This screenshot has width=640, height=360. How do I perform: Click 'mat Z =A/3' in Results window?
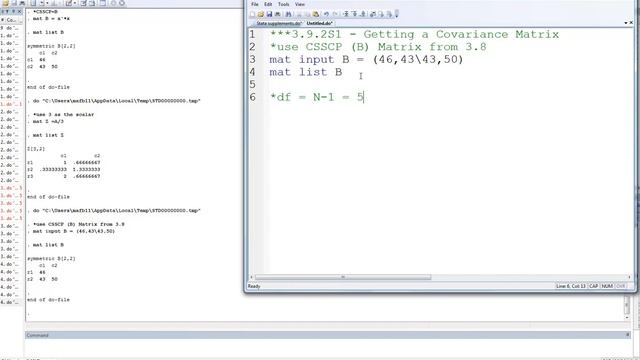coord(48,121)
